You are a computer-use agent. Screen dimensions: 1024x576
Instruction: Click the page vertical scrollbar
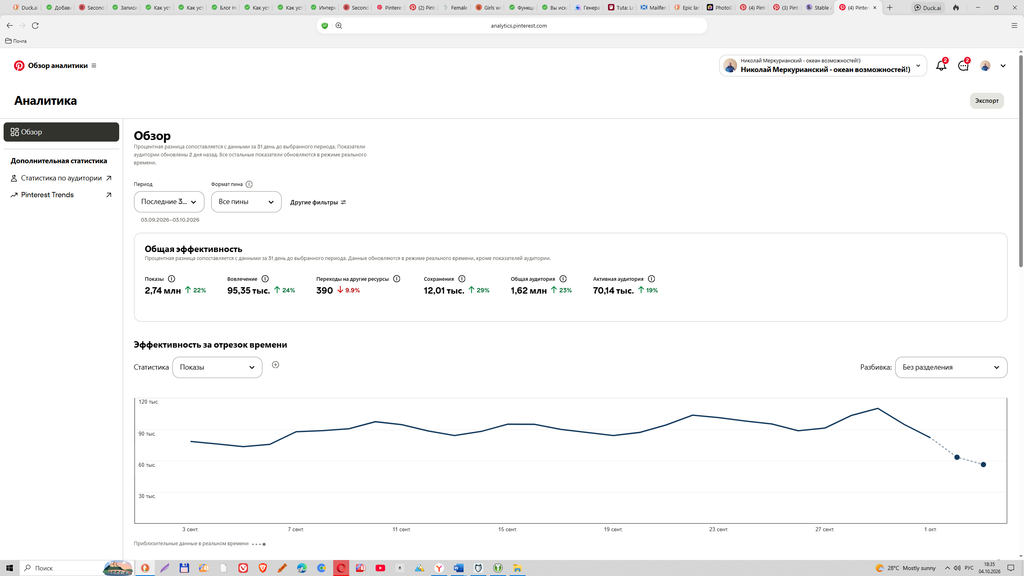(1021, 160)
